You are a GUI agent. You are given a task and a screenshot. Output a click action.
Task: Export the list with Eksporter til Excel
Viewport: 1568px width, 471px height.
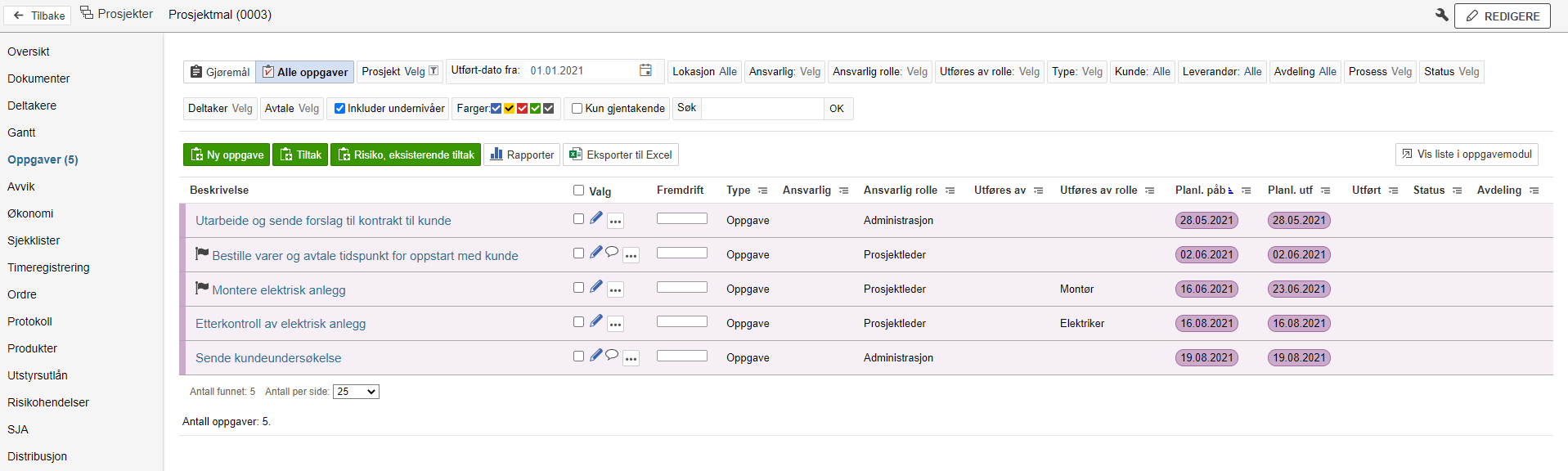[620, 155]
